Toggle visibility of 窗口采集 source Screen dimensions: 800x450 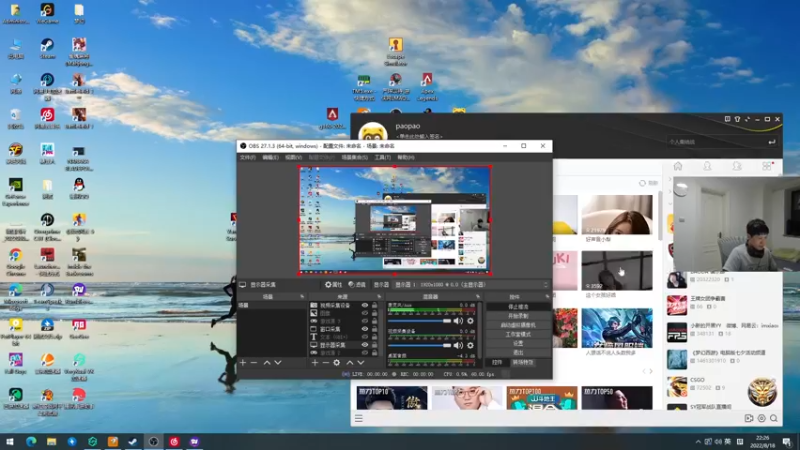pos(365,329)
